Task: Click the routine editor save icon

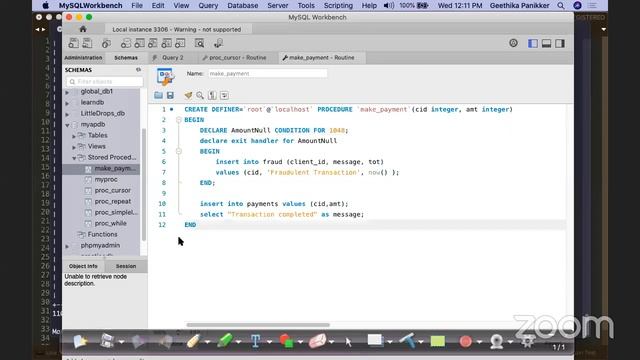Action: pos(170,96)
